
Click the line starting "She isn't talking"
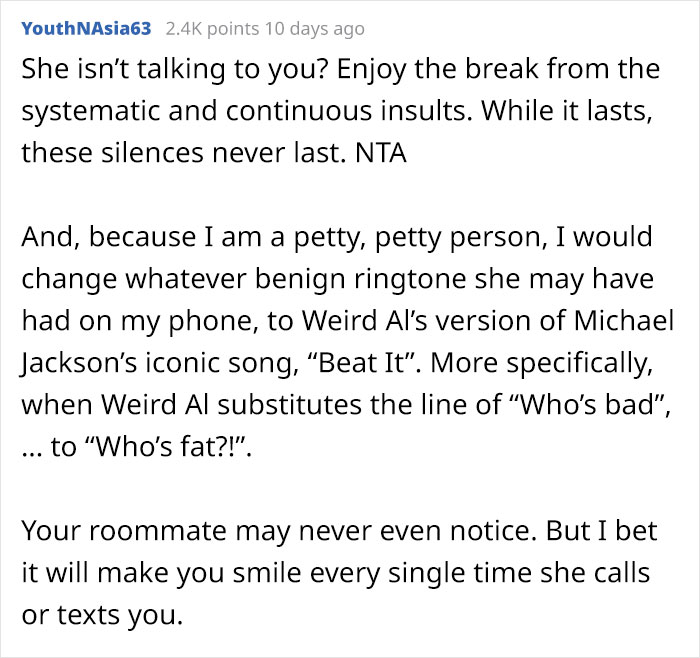(341, 70)
